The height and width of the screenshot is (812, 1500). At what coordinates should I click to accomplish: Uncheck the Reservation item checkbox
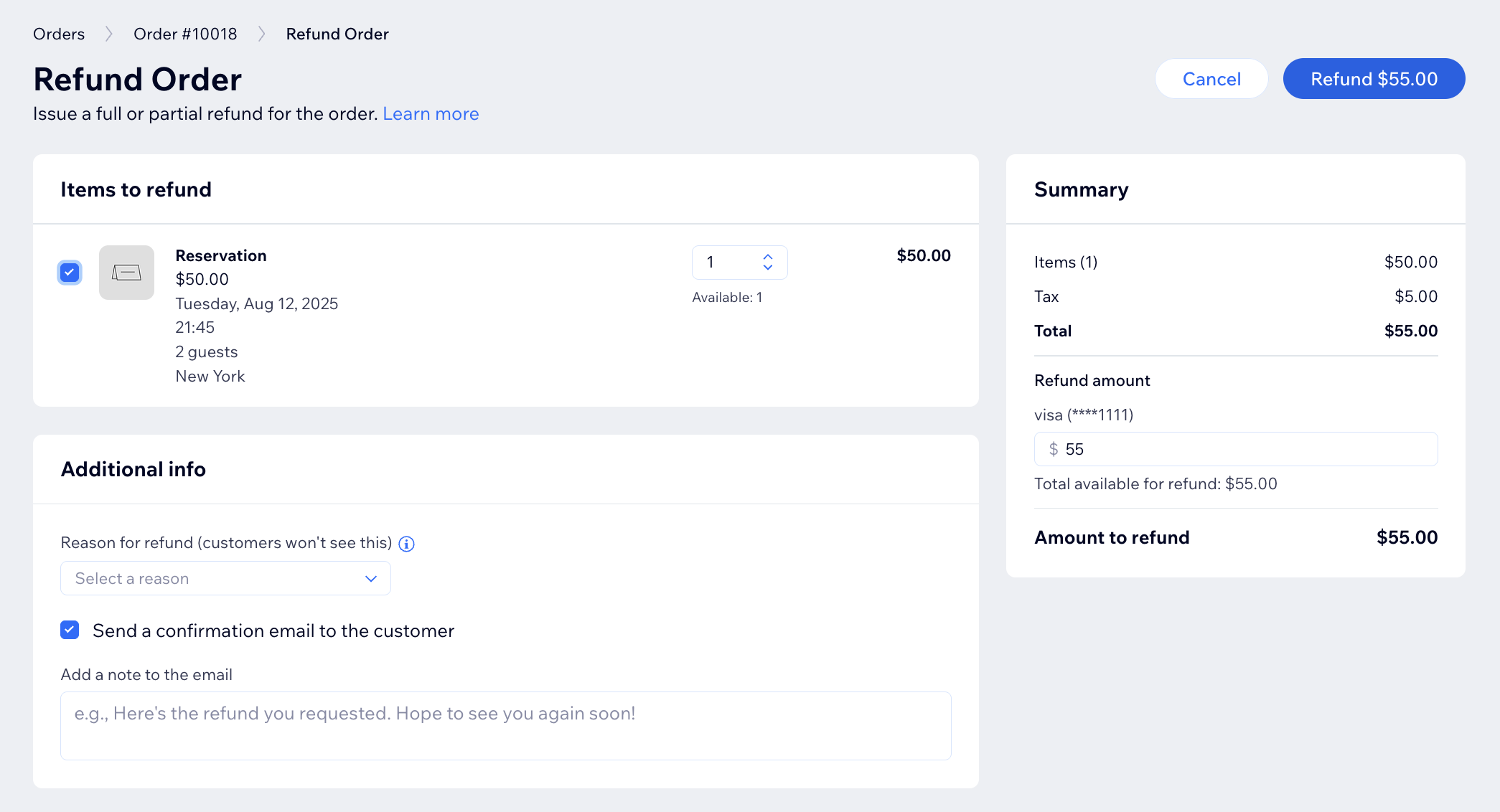coord(70,273)
